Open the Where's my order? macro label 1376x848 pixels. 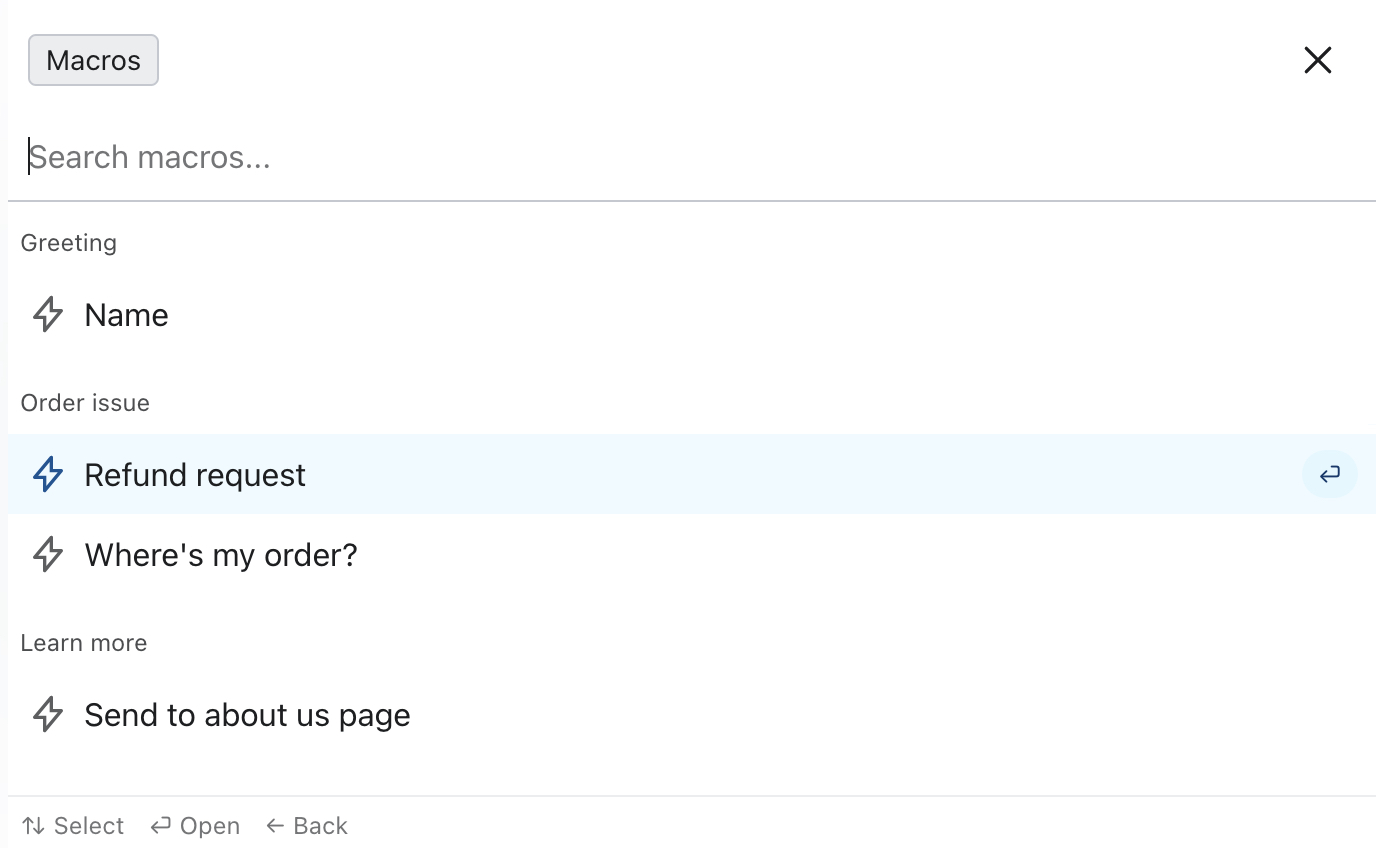coord(221,555)
